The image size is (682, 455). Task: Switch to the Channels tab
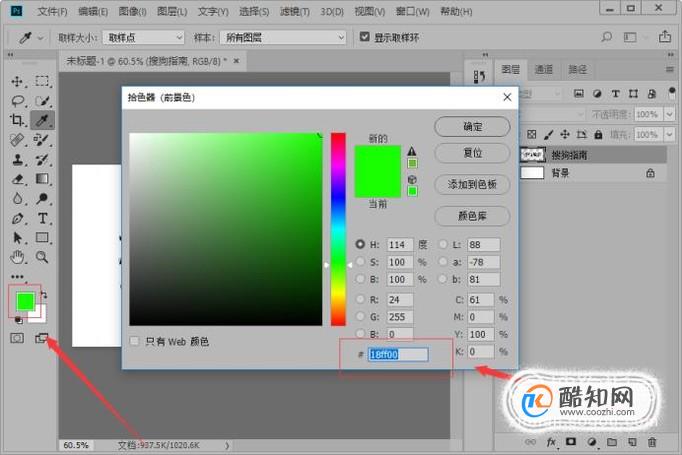544,69
